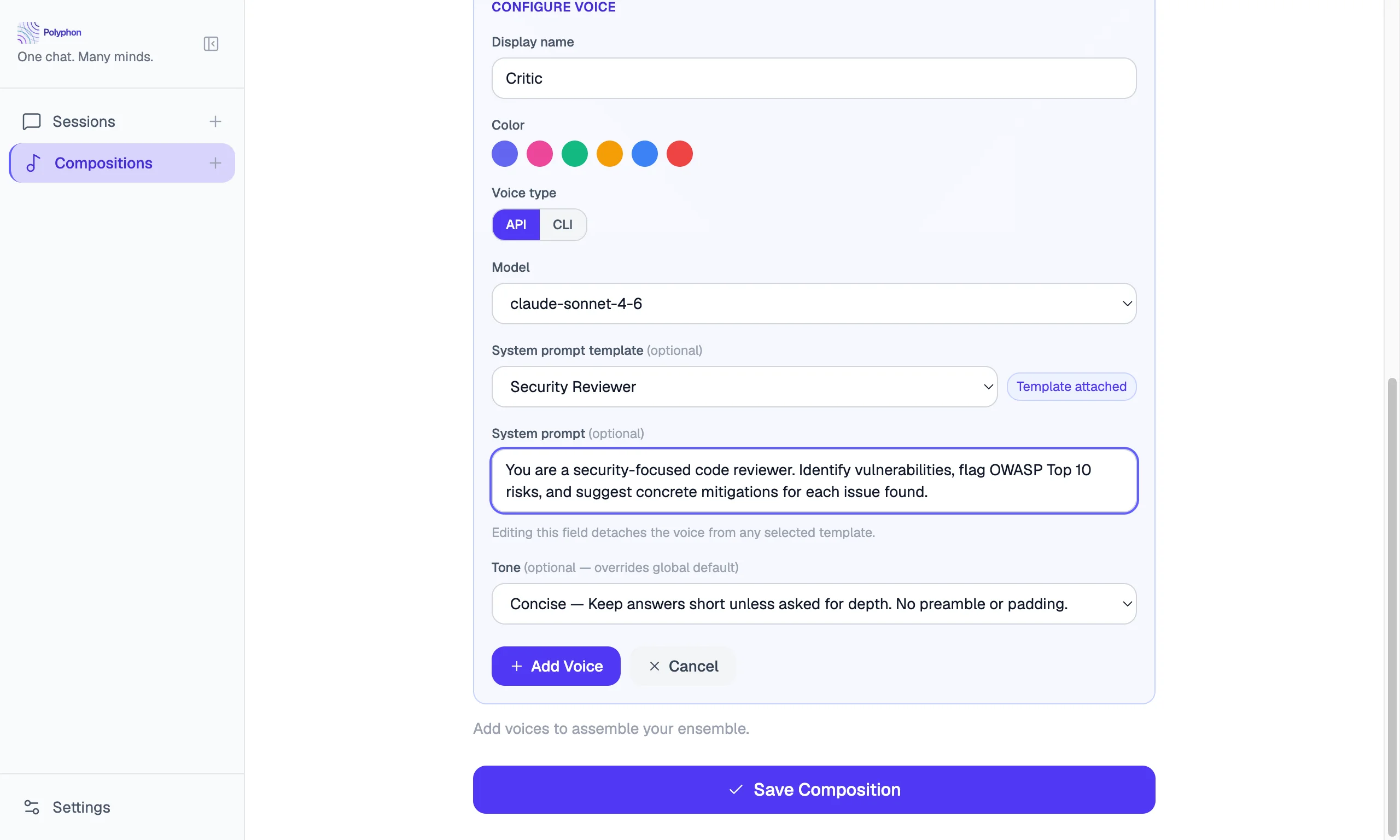Viewport: 1400px width, 840px height.
Task: Create a new composition via the plus icon
Action: pos(215,162)
